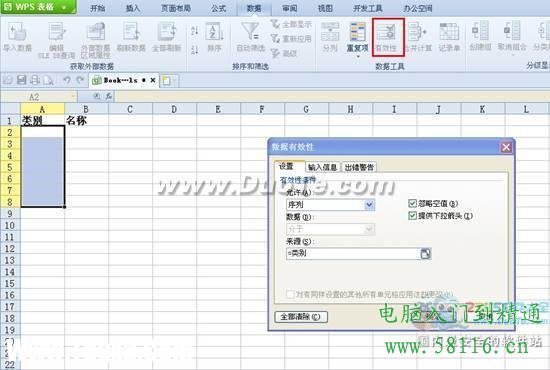
Task: Click the undo arrow icon
Action: click(66, 80)
